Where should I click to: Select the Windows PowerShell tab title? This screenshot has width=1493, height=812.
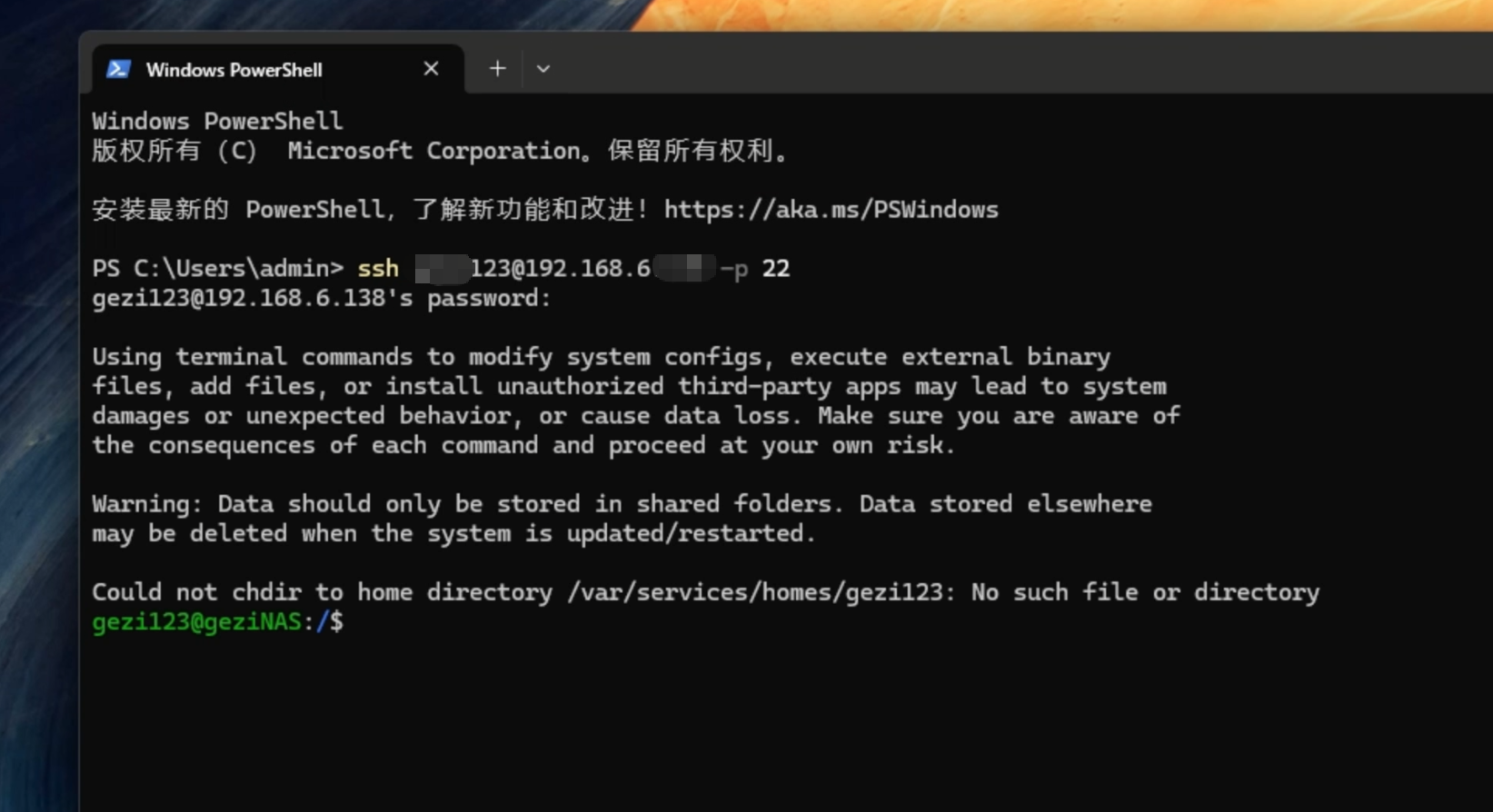point(234,70)
